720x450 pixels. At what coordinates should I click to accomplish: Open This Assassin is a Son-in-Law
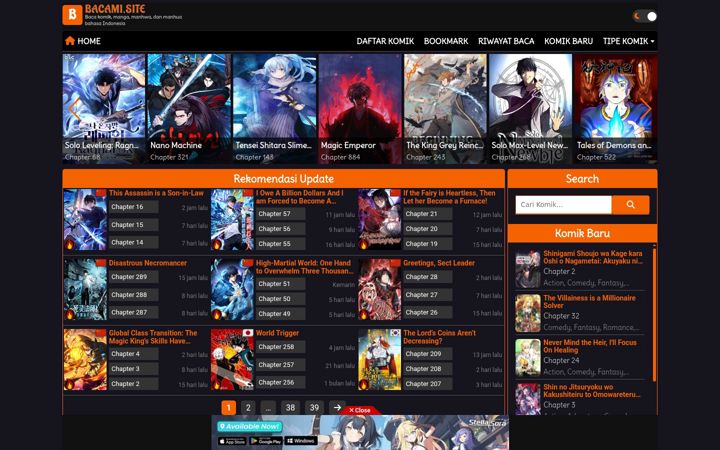[156, 193]
